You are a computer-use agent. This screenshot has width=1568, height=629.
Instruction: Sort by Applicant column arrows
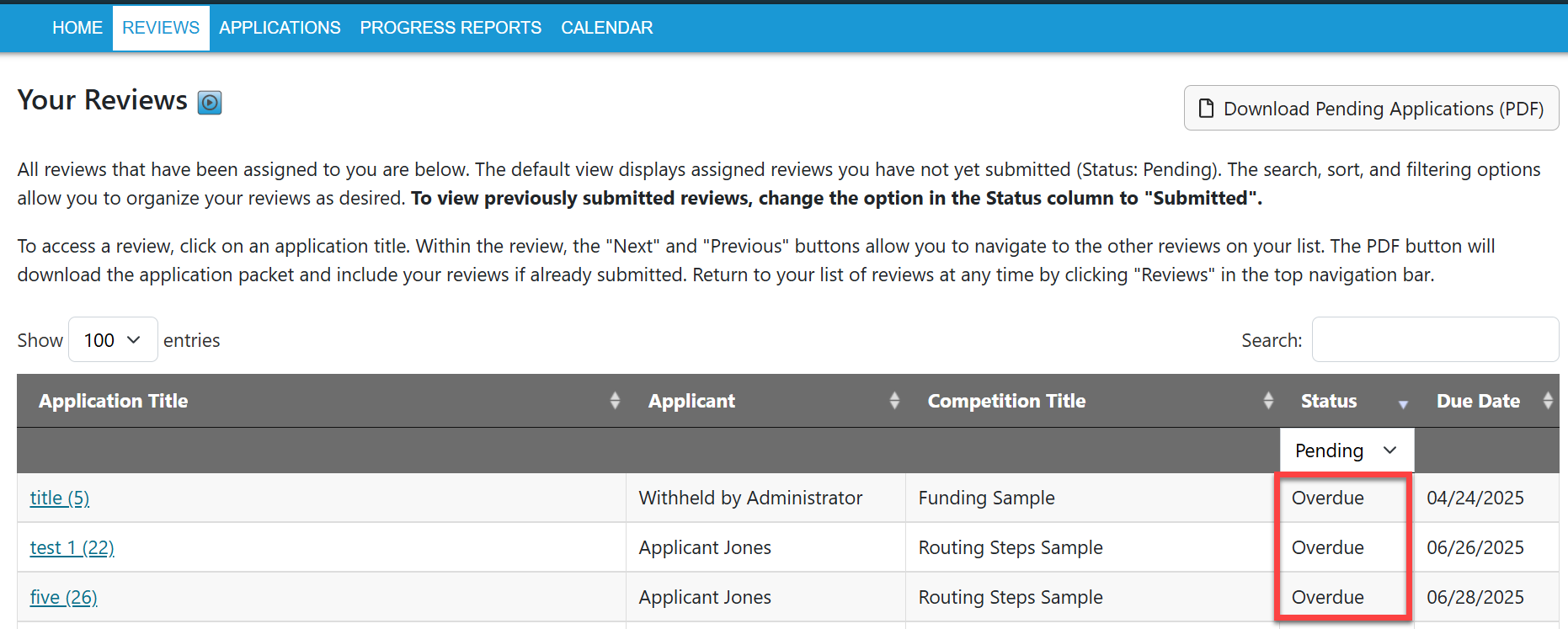(x=894, y=401)
